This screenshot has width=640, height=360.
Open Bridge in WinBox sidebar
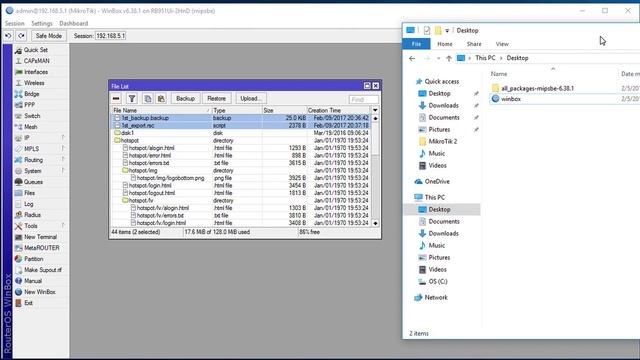pyautogui.click(x=32, y=94)
